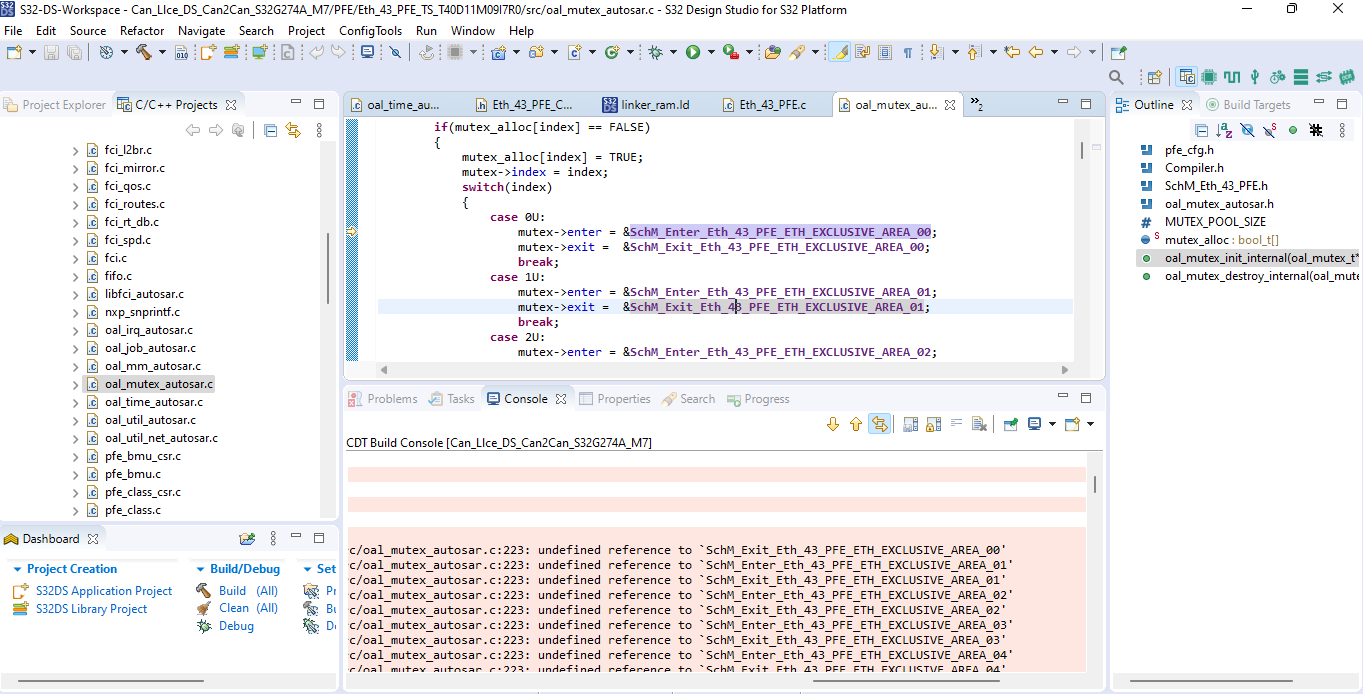Screen dimensions: 1363x694
Task: Toggle Mark Occurrences highlighter button
Action: point(839,52)
